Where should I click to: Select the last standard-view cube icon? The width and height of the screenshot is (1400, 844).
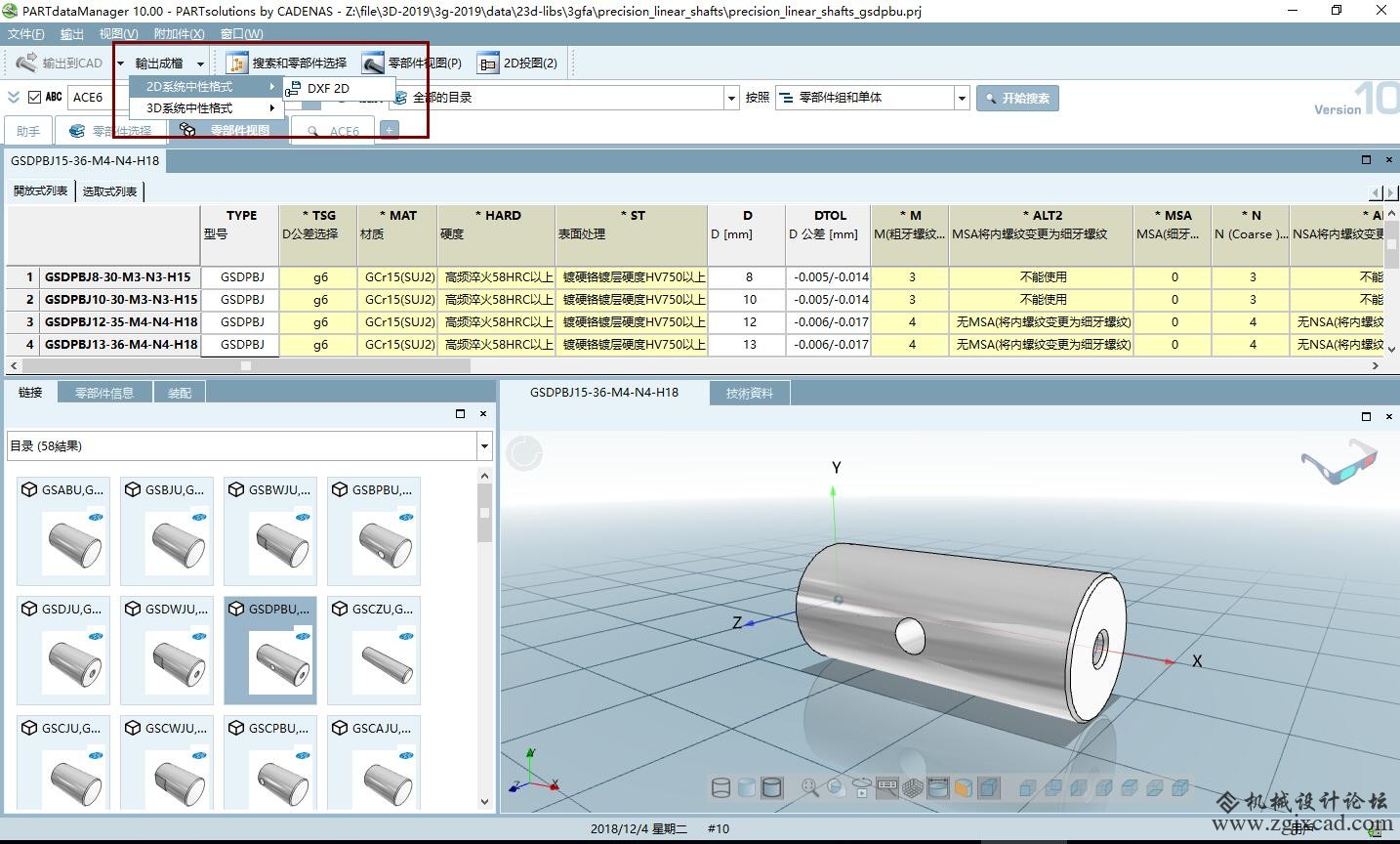(1179, 787)
